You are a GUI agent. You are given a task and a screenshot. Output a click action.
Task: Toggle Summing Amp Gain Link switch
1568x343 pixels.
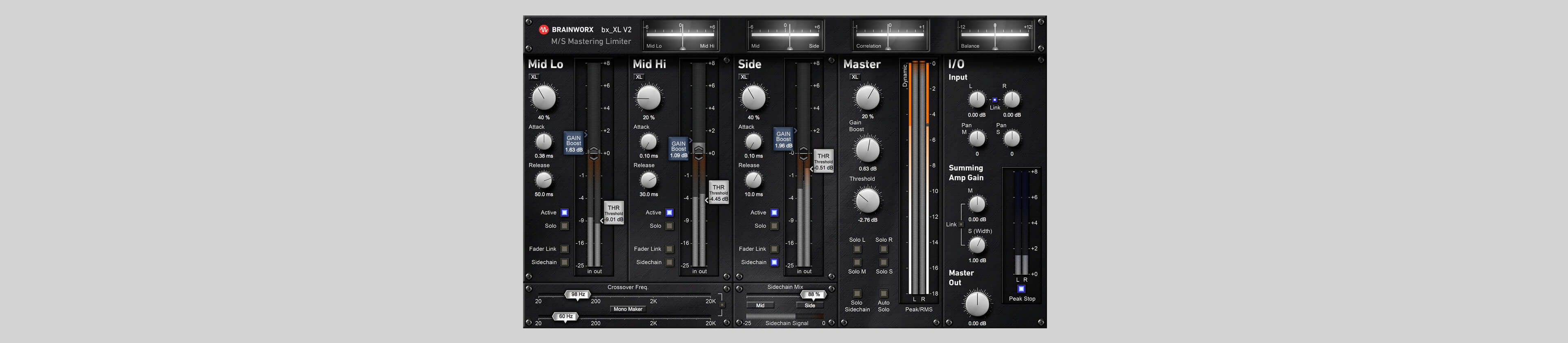(961, 225)
